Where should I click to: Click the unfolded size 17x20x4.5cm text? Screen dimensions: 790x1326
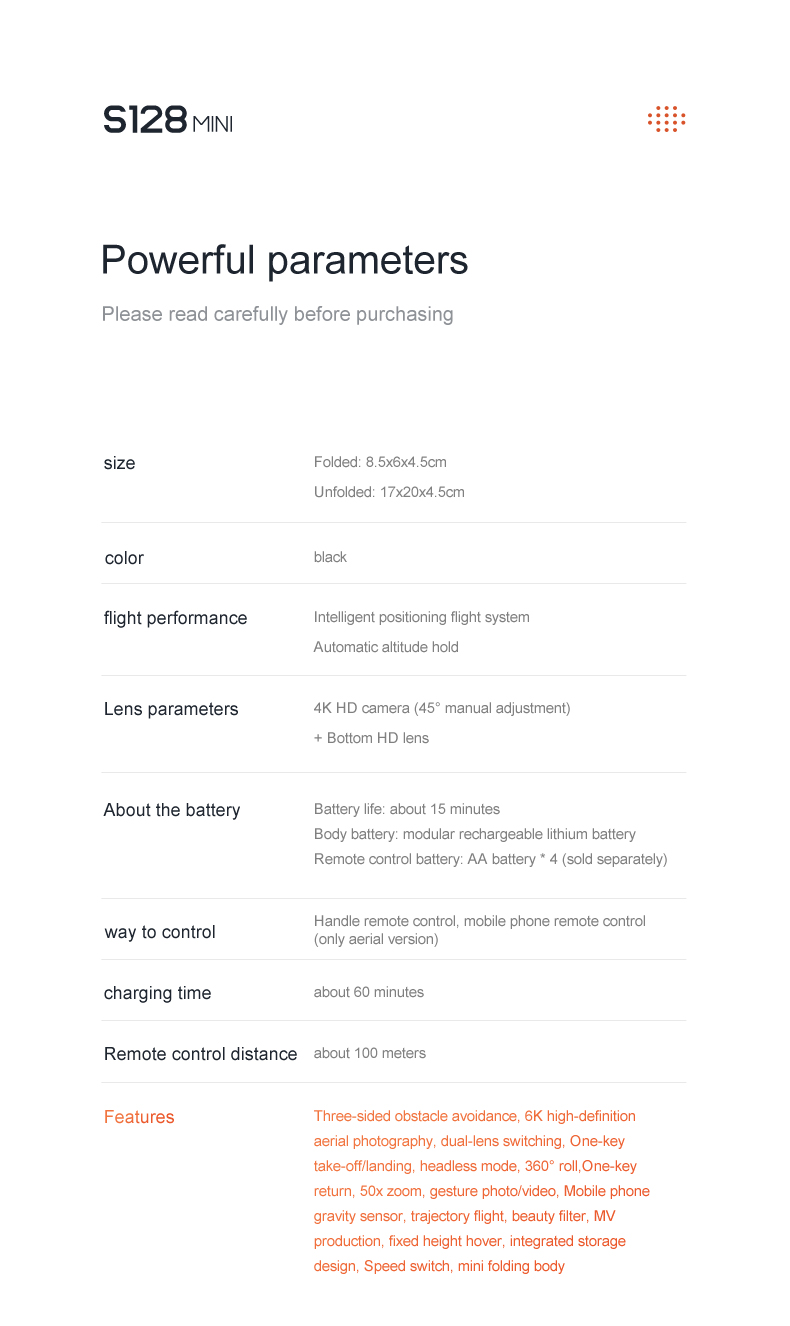[389, 492]
